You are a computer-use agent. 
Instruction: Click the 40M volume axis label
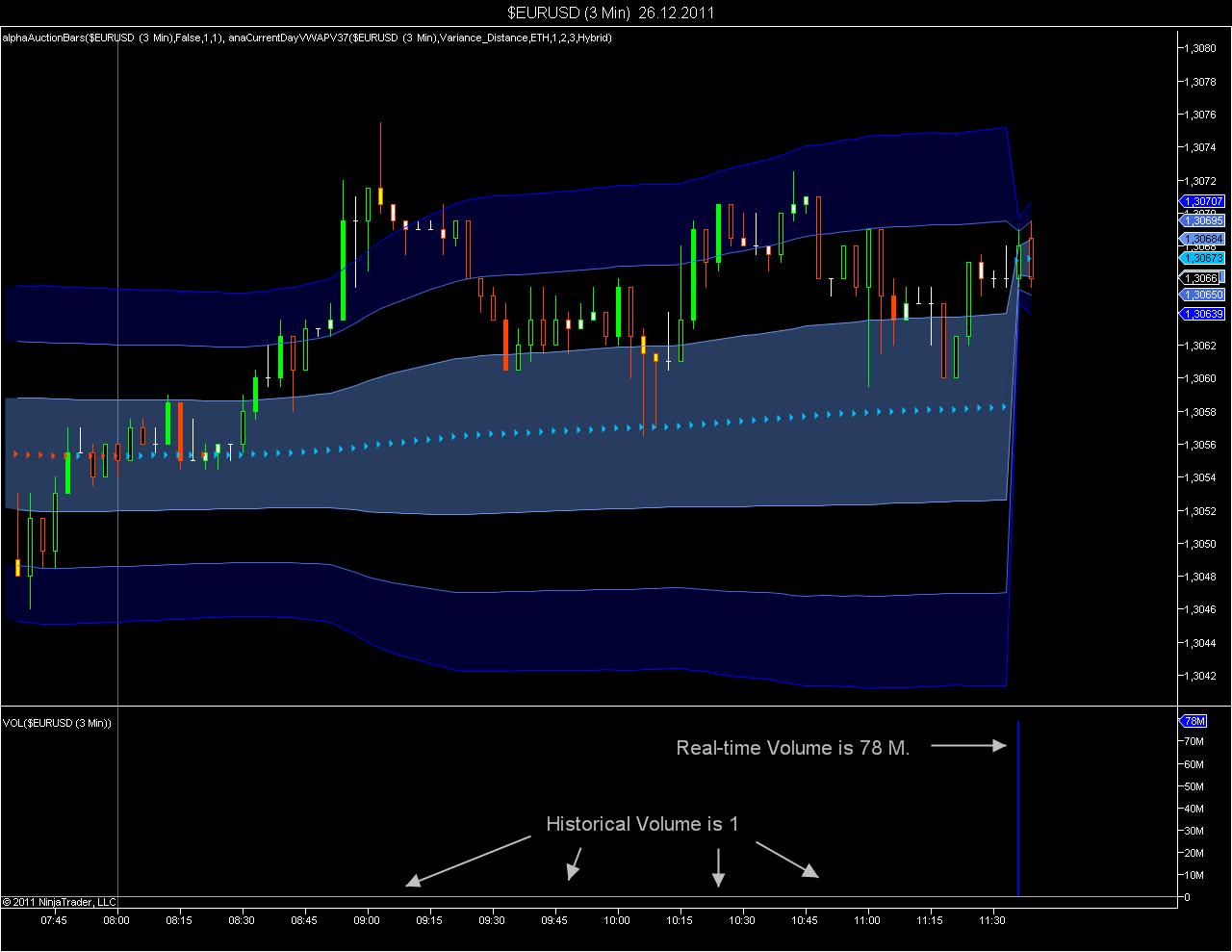pyautogui.click(x=1194, y=809)
